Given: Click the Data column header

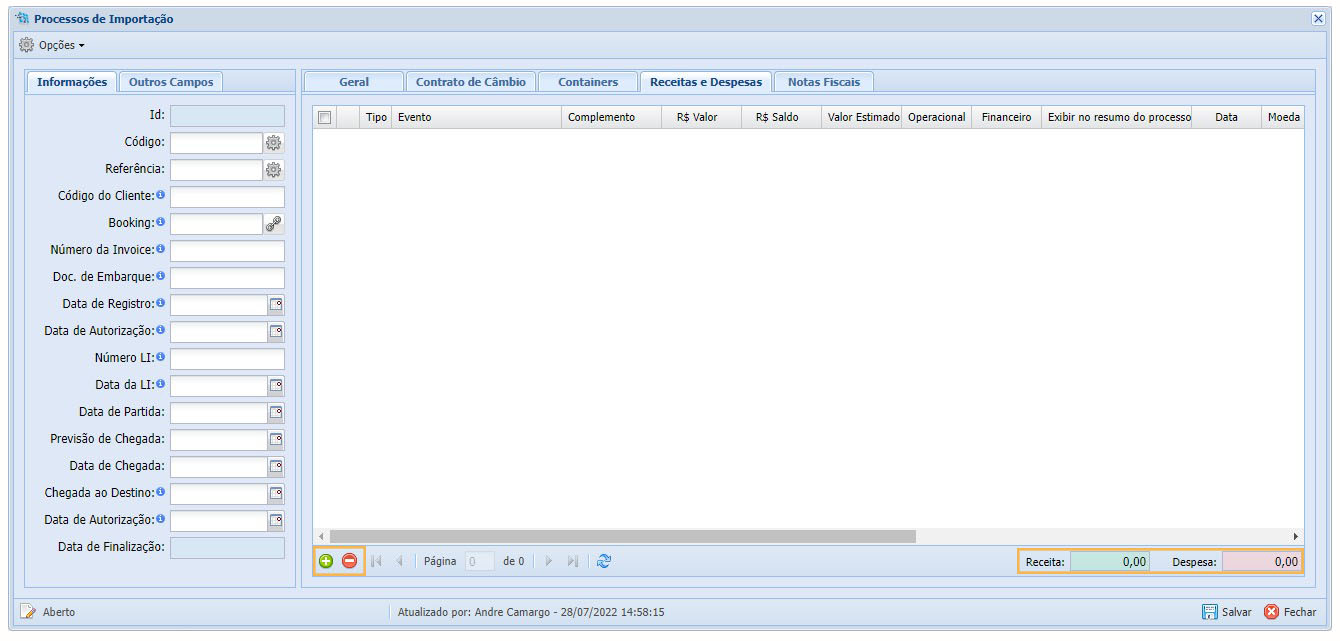Looking at the screenshot, I should (x=1227, y=117).
